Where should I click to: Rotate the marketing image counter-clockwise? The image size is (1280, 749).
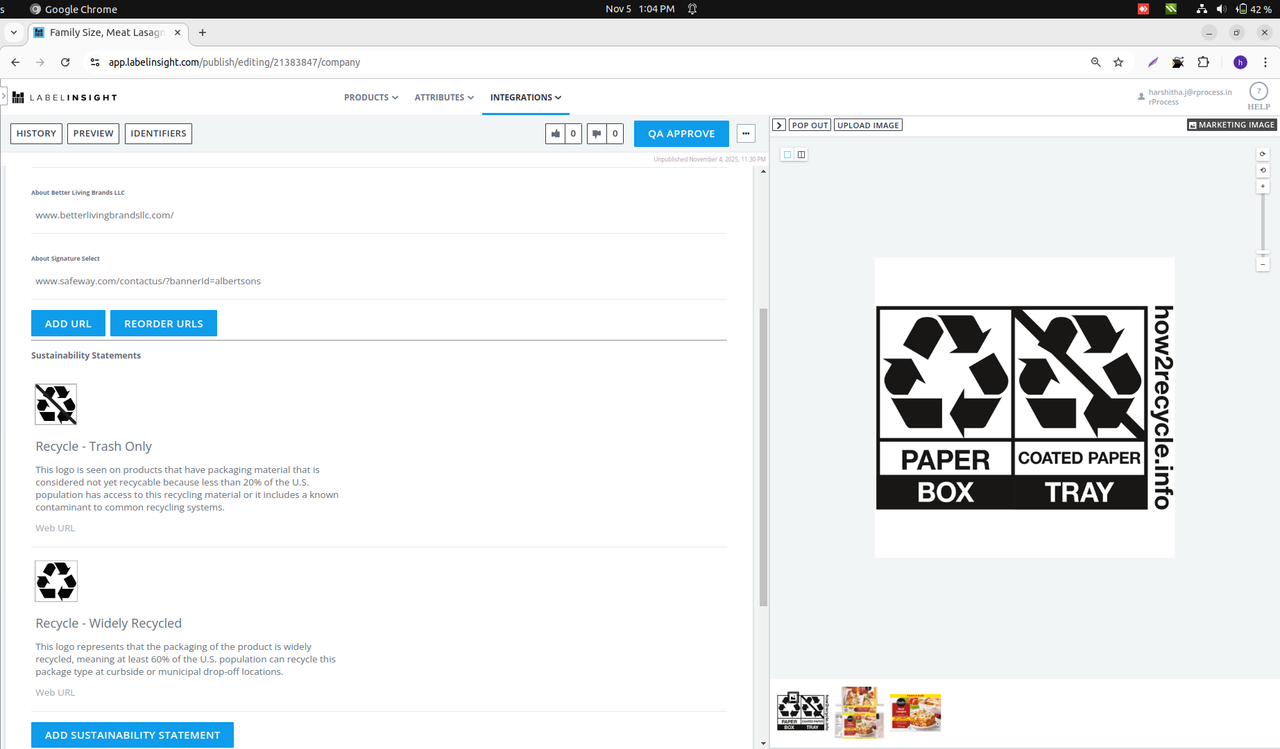pyautogui.click(x=1262, y=170)
